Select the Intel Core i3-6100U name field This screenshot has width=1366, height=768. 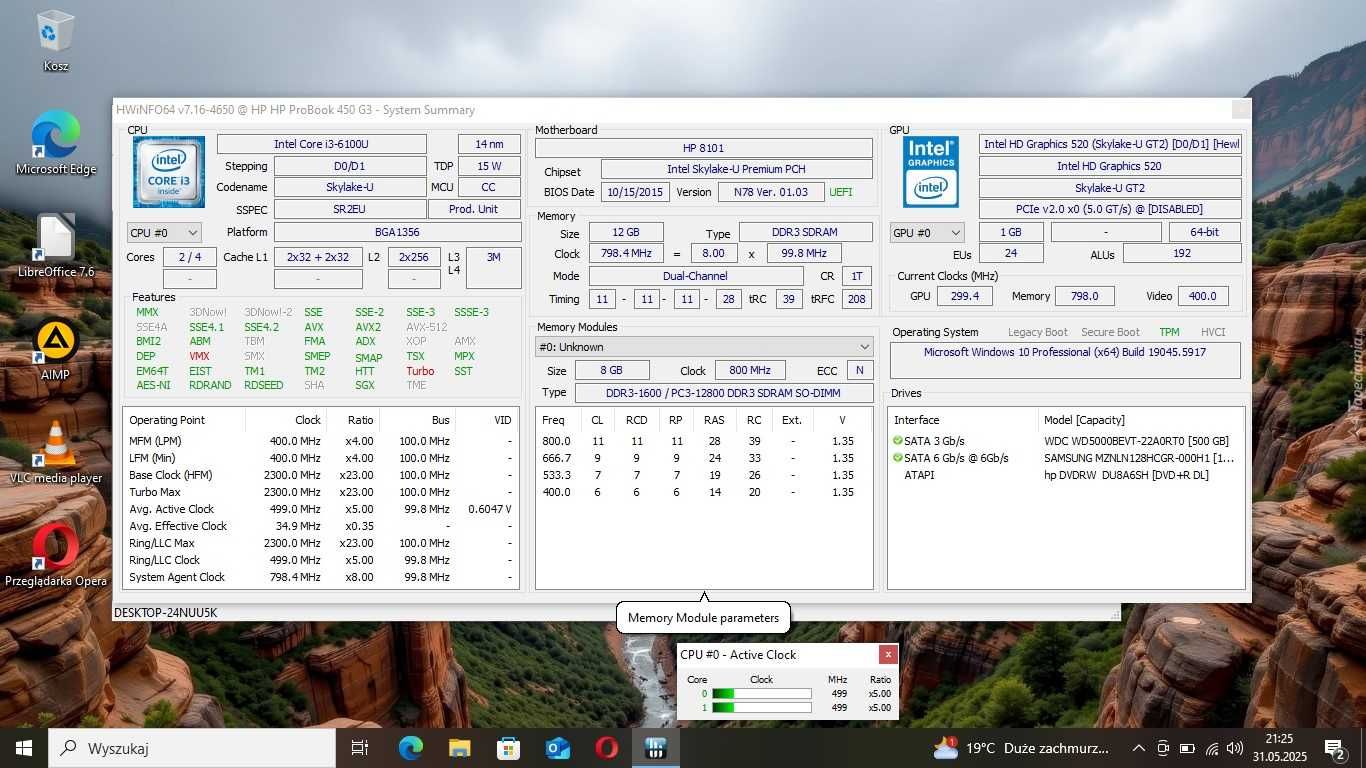coord(322,144)
